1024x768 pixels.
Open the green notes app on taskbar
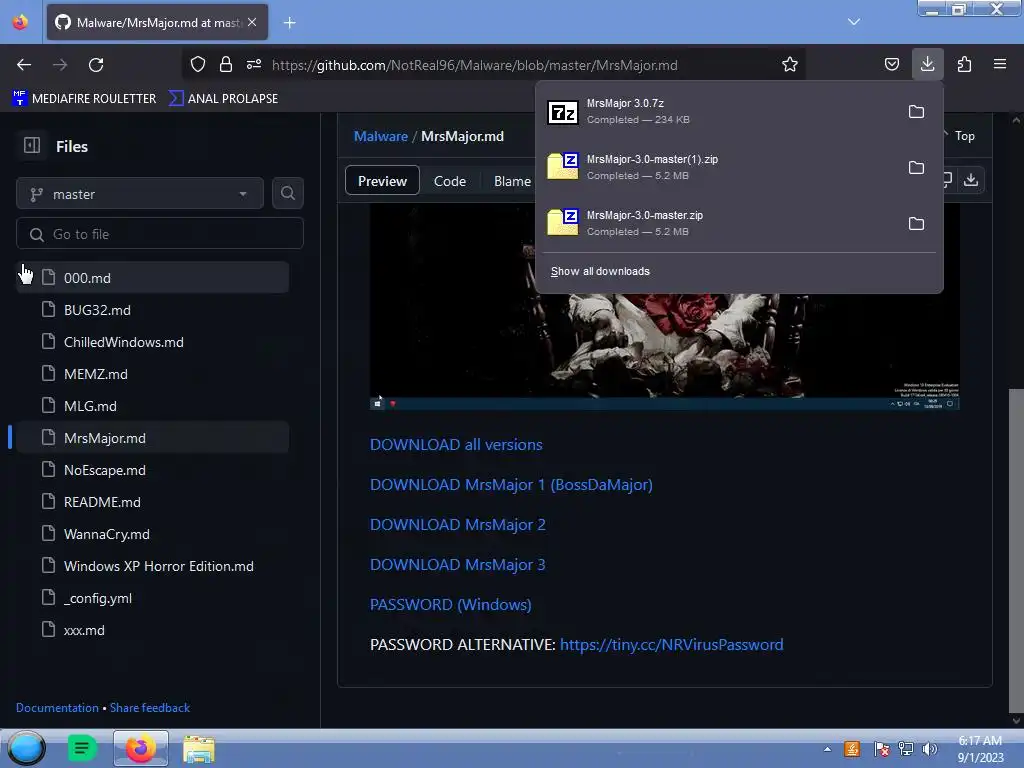coord(82,748)
